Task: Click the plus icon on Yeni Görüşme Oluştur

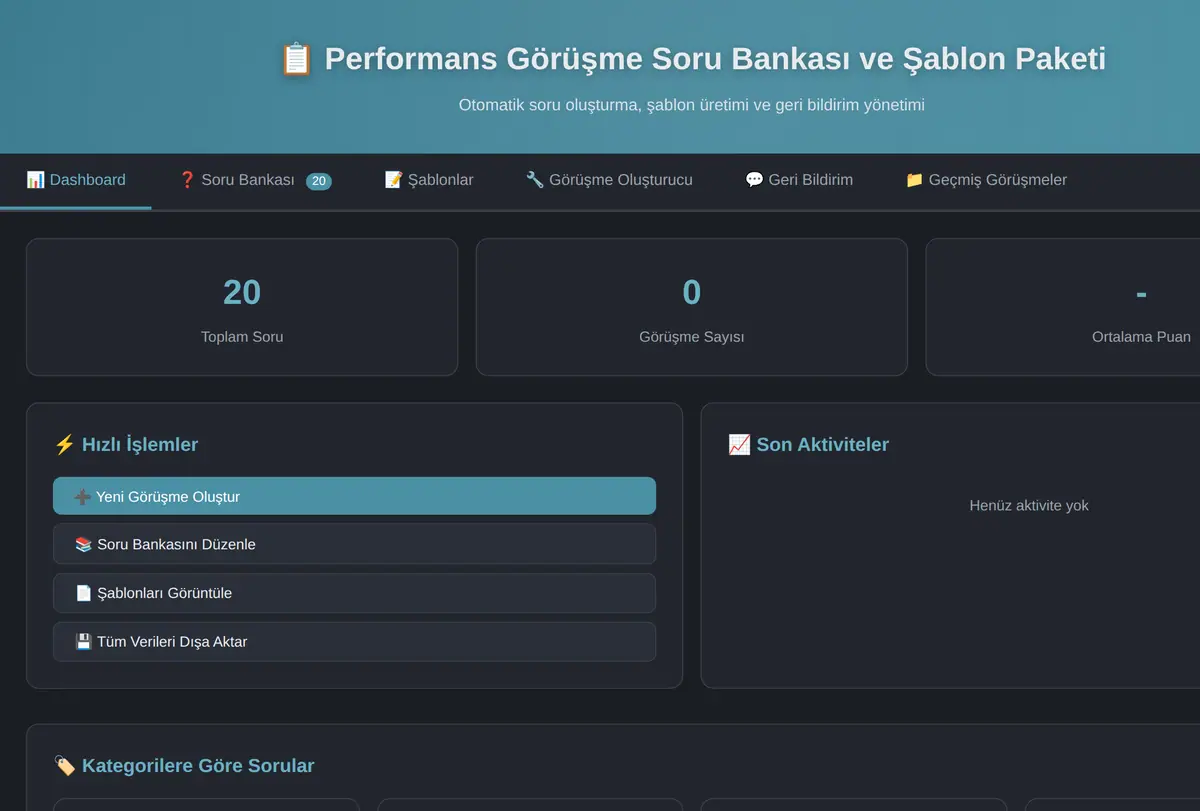Action: pyautogui.click(x=83, y=497)
